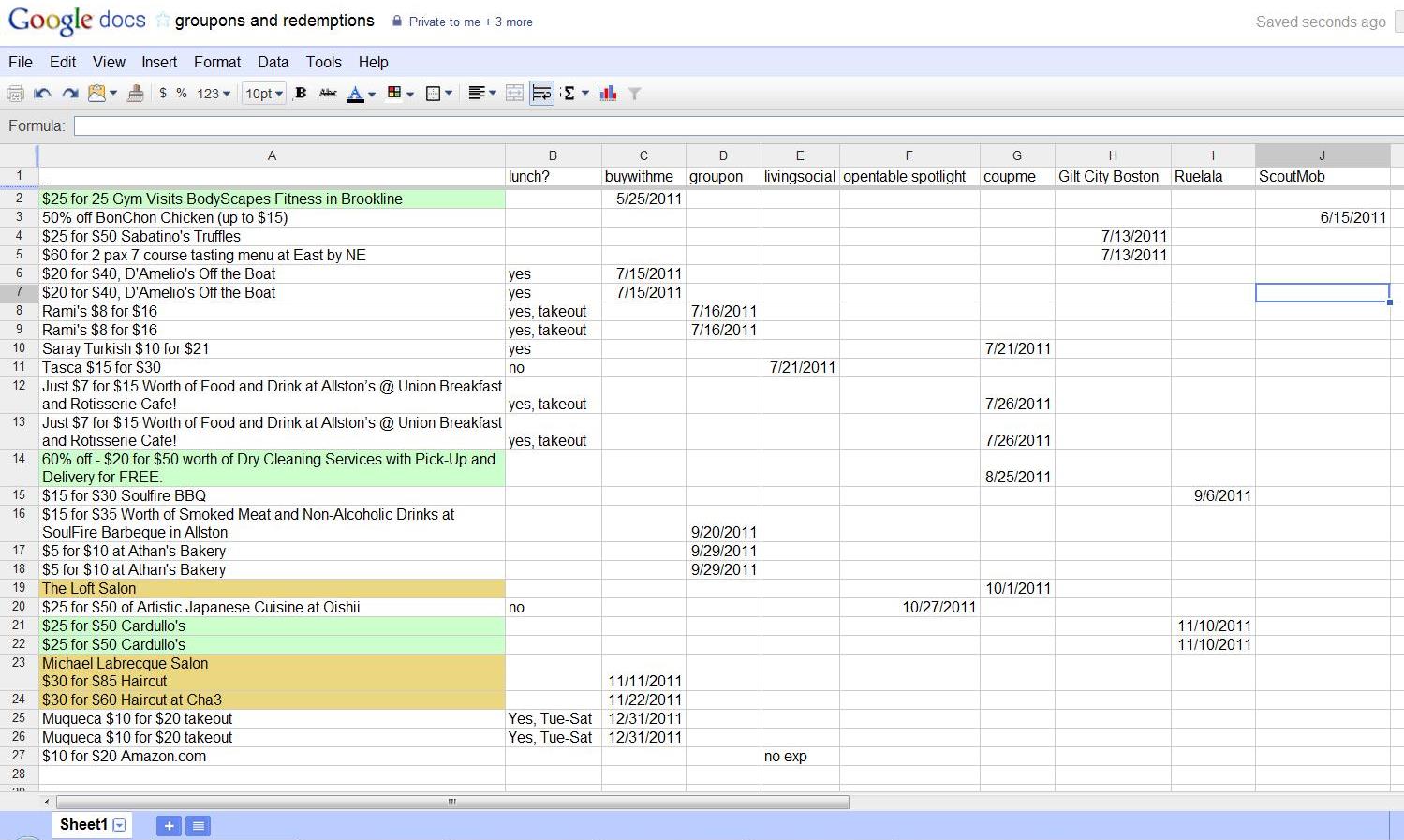The width and height of the screenshot is (1404, 840).
Task: Click the opentable spotlight header cell
Action: [909, 176]
